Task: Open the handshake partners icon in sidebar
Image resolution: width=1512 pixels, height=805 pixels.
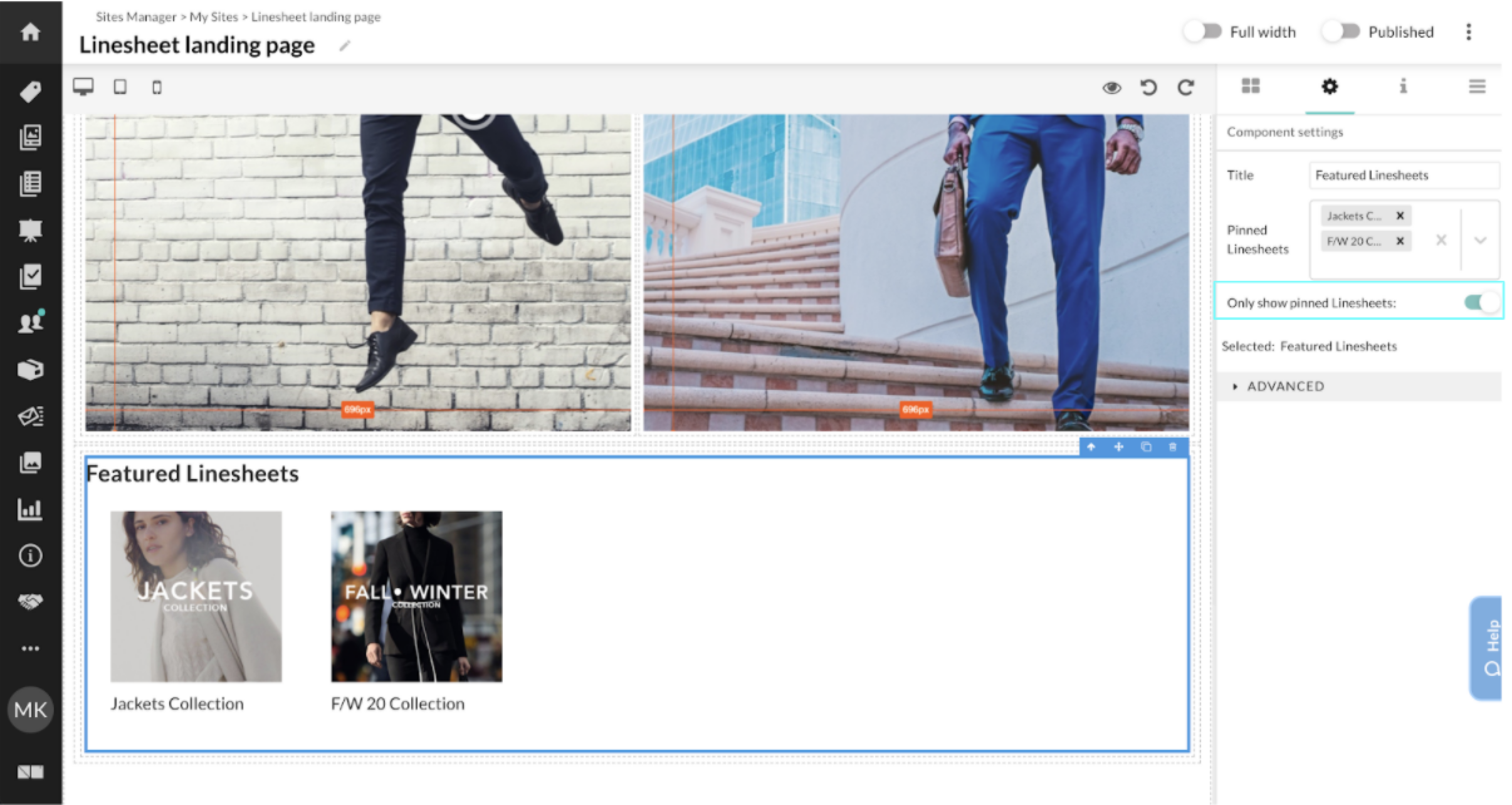Action: (30, 602)
